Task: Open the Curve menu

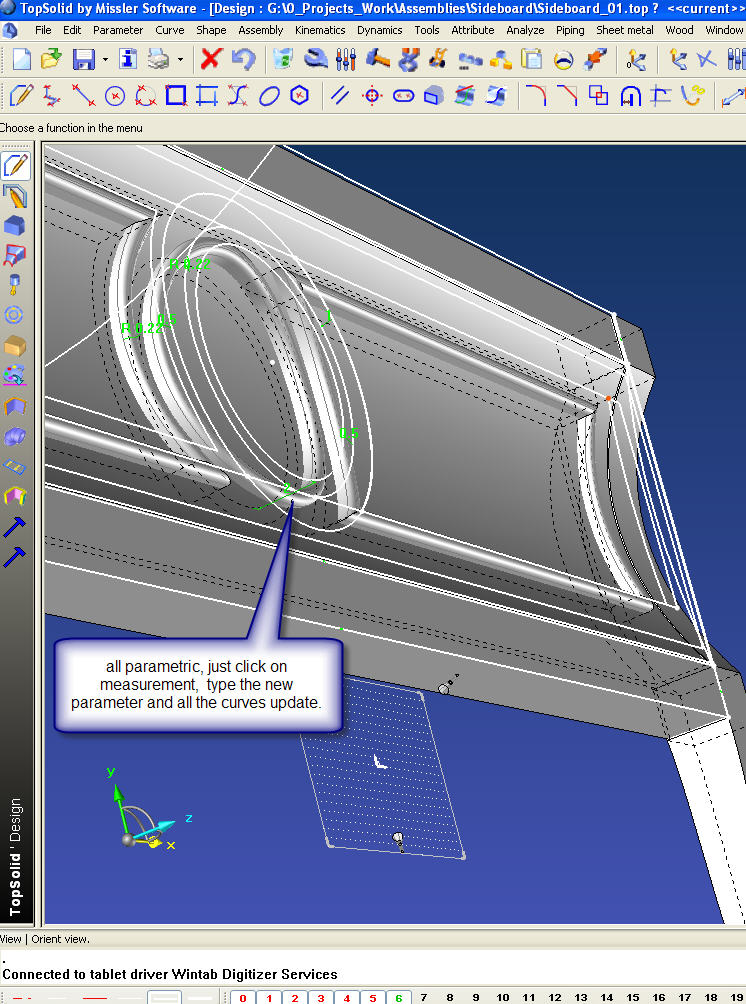Action: point(170,30)
